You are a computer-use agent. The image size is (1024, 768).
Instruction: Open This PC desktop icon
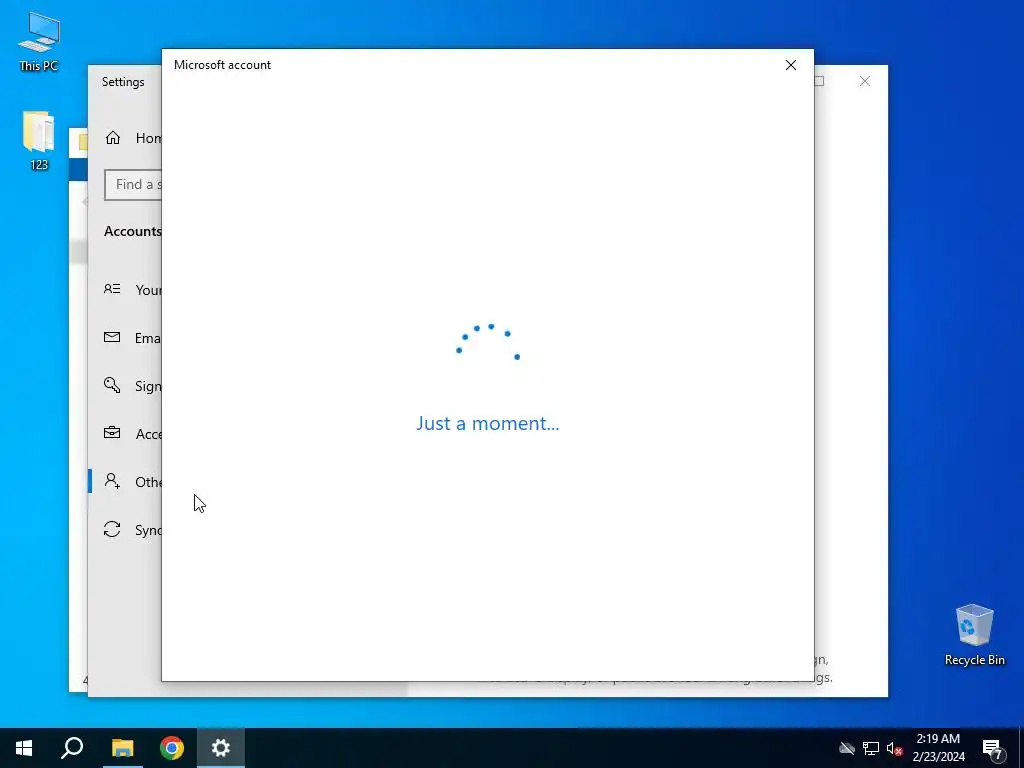tap(39, 42)
